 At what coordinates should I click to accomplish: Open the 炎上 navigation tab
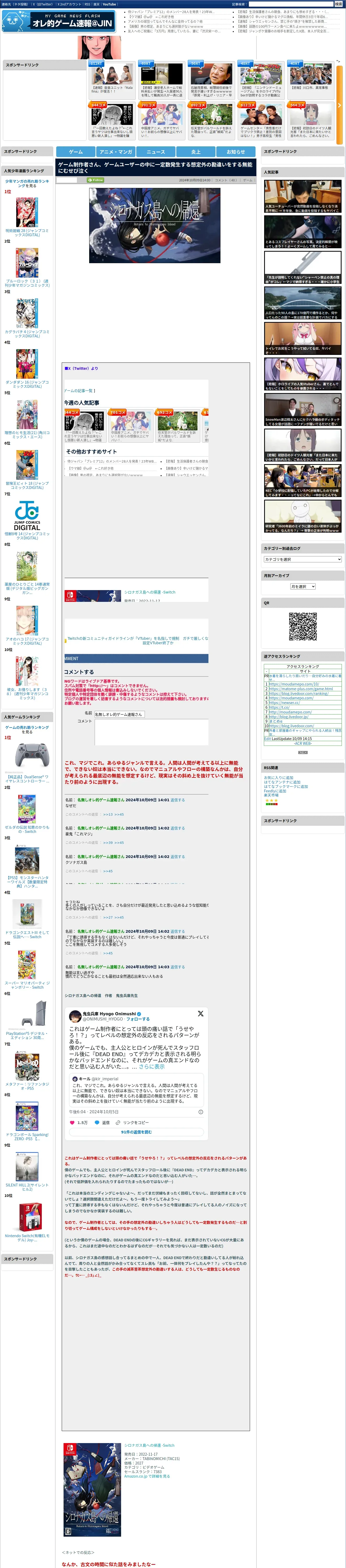tap(196, 152)
